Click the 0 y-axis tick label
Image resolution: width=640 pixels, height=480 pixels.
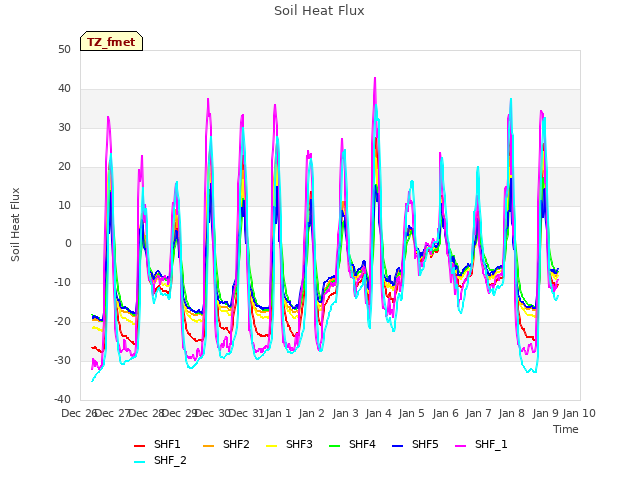(x=68, y=244)
